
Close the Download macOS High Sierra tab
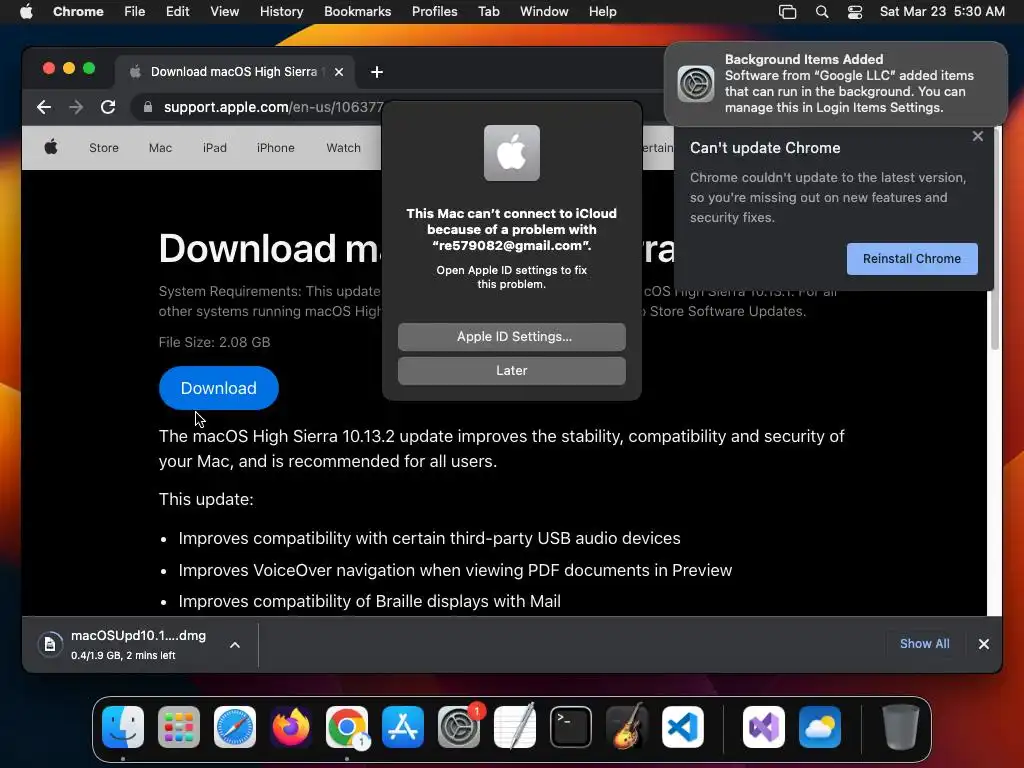point(339,72)
